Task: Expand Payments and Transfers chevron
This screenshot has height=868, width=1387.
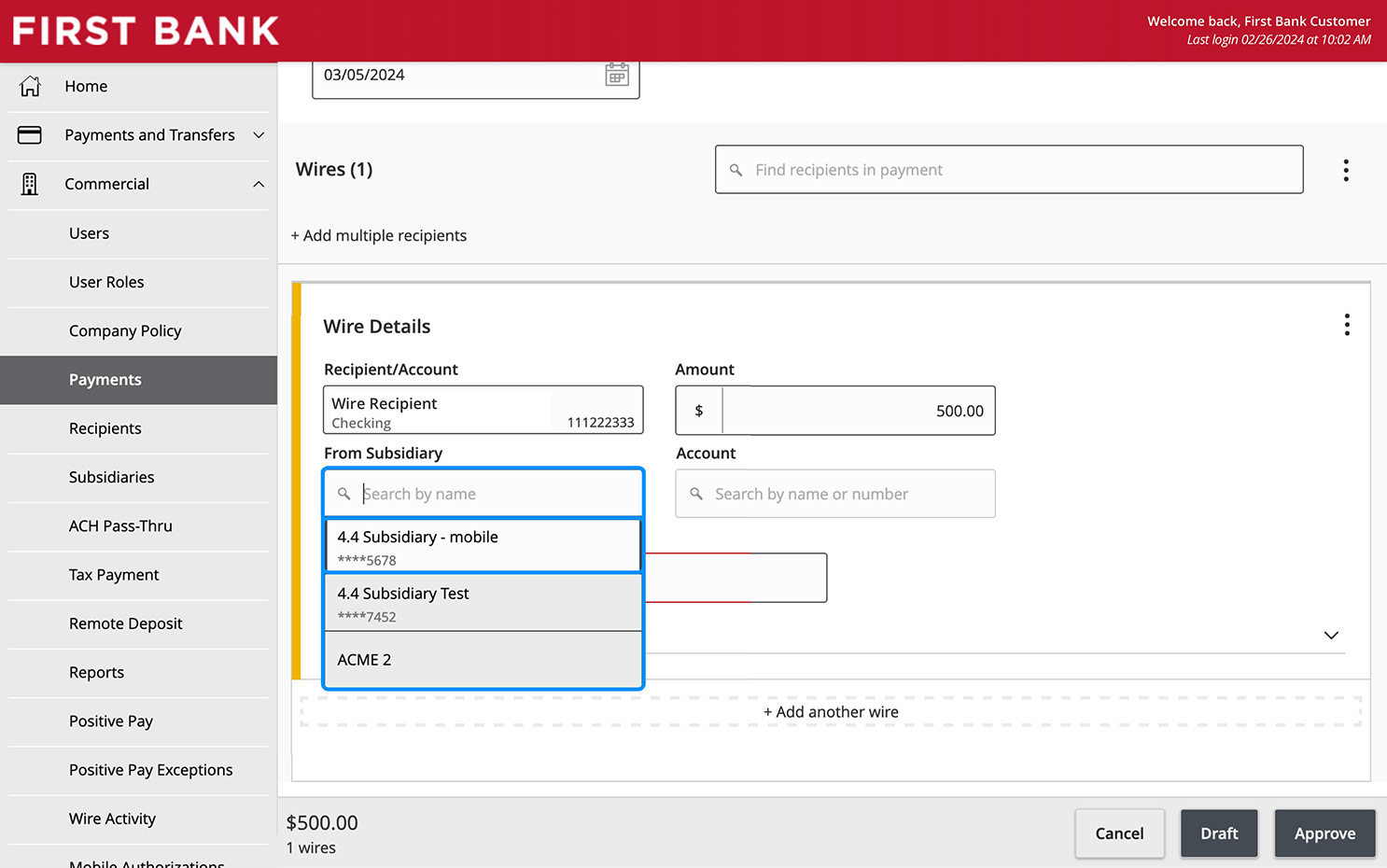Action: (x=259, y=135)
